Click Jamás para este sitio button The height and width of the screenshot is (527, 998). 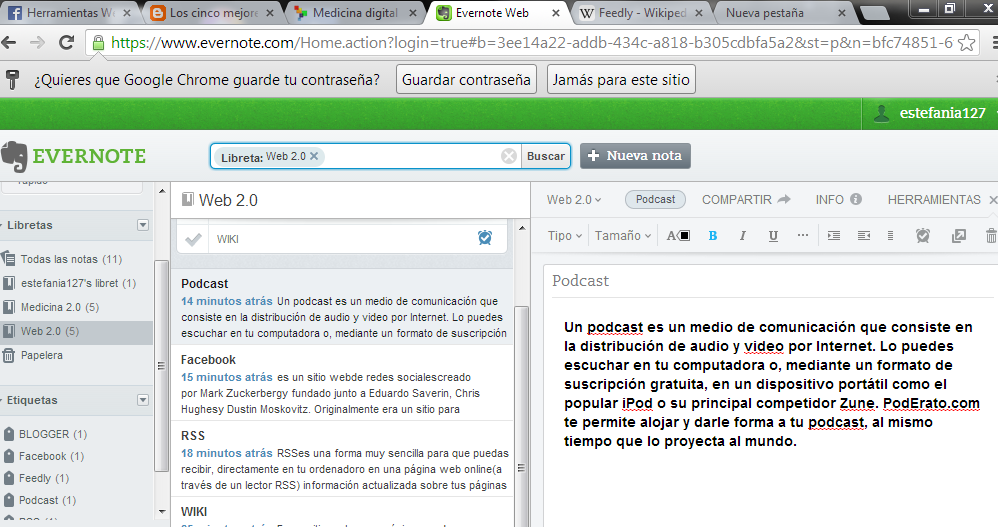(621, 80)
